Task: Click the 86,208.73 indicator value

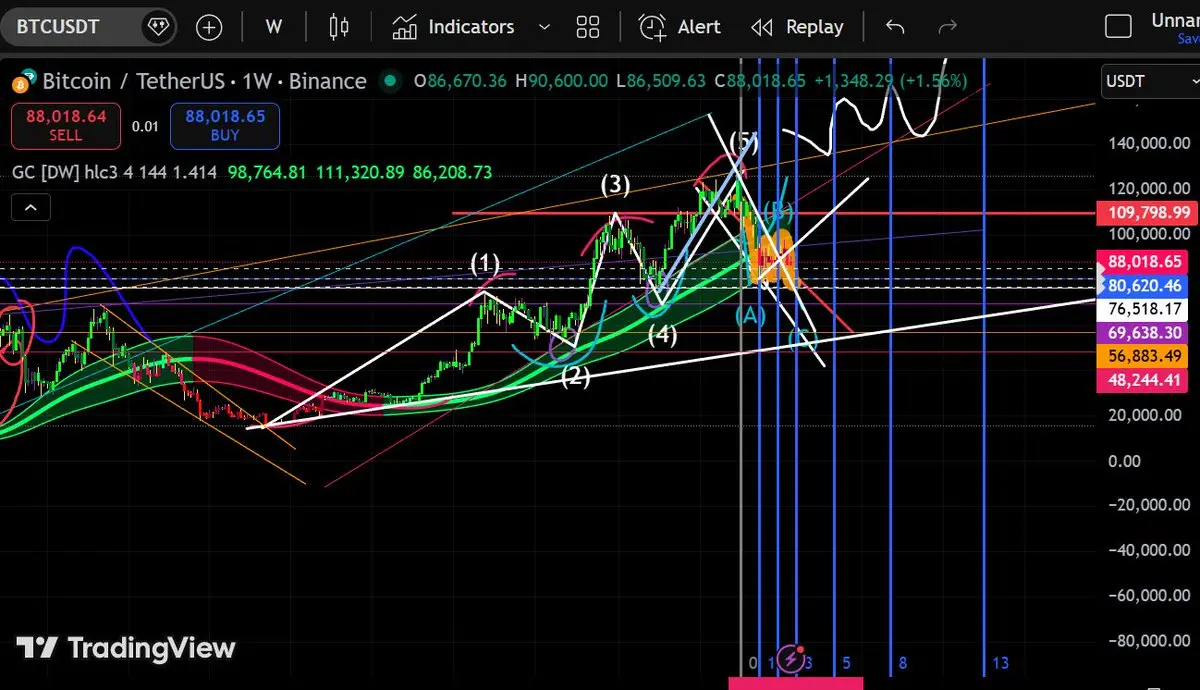Action: tap(452, 172)
